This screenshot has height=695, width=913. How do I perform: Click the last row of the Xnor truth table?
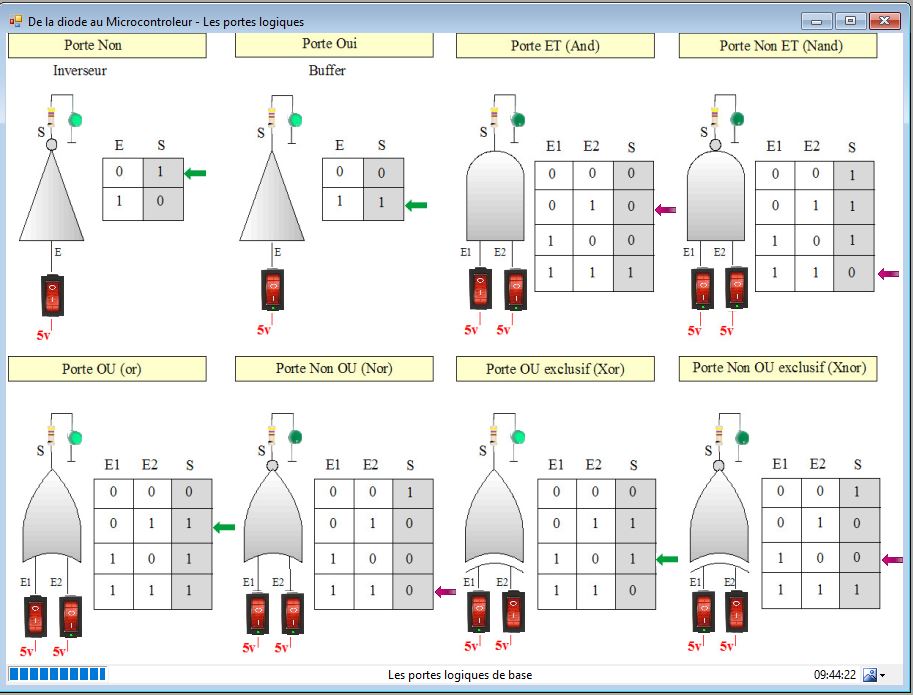[820, 590]
